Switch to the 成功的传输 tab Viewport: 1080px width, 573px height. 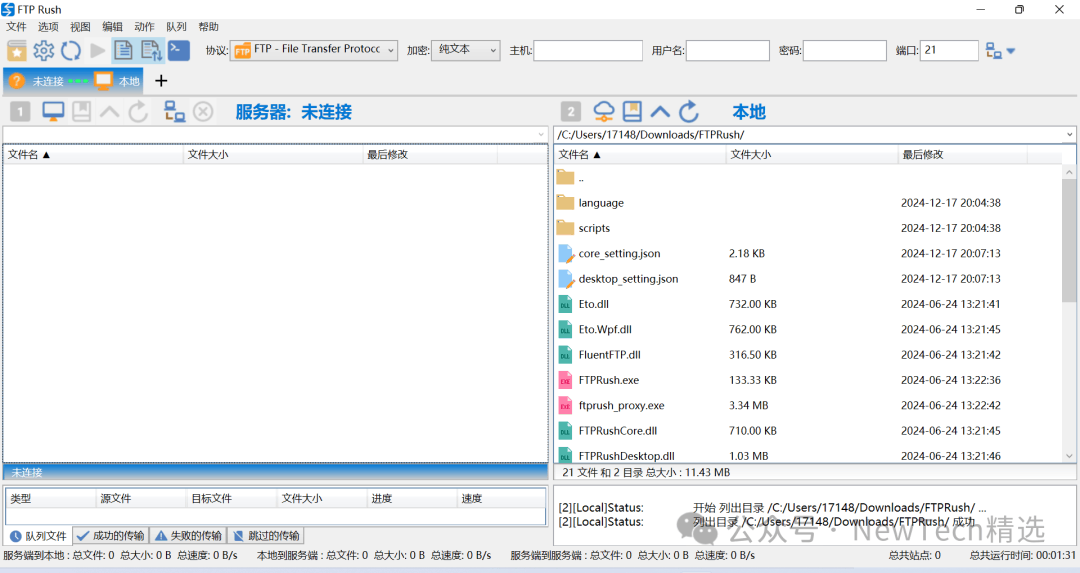[x=110, y=536]
